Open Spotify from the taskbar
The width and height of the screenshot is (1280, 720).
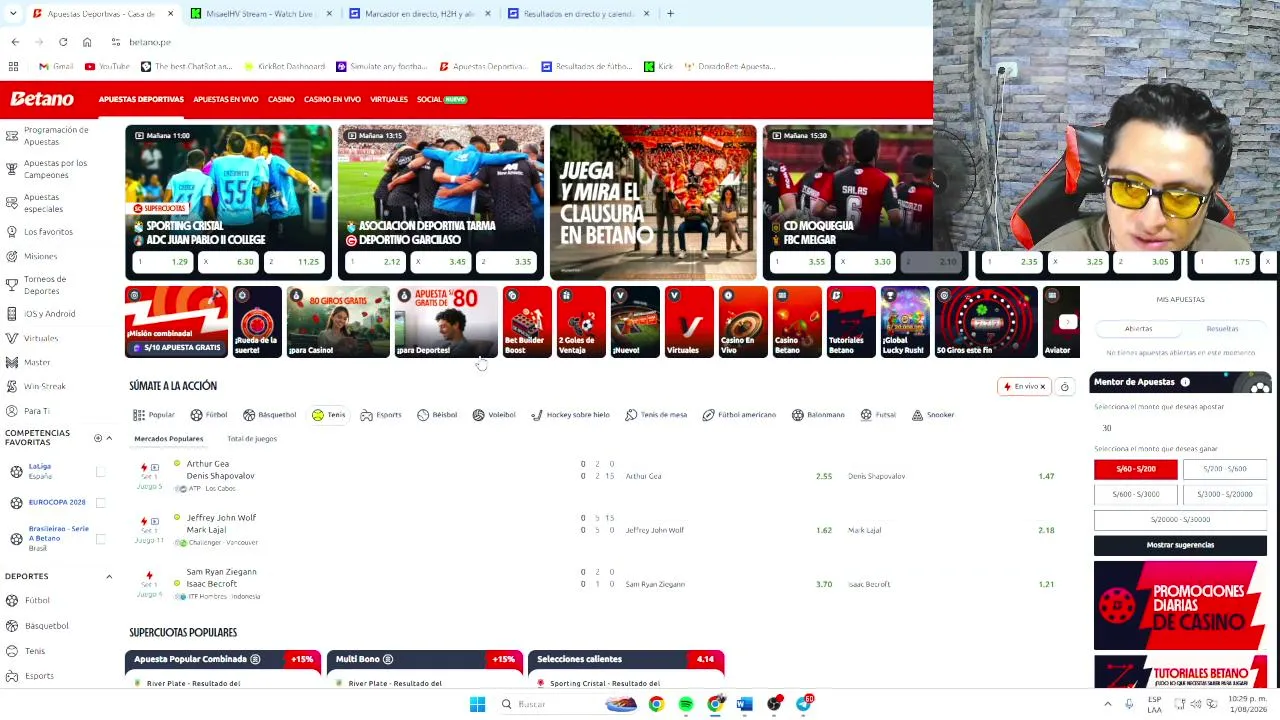tap(686, 704)
